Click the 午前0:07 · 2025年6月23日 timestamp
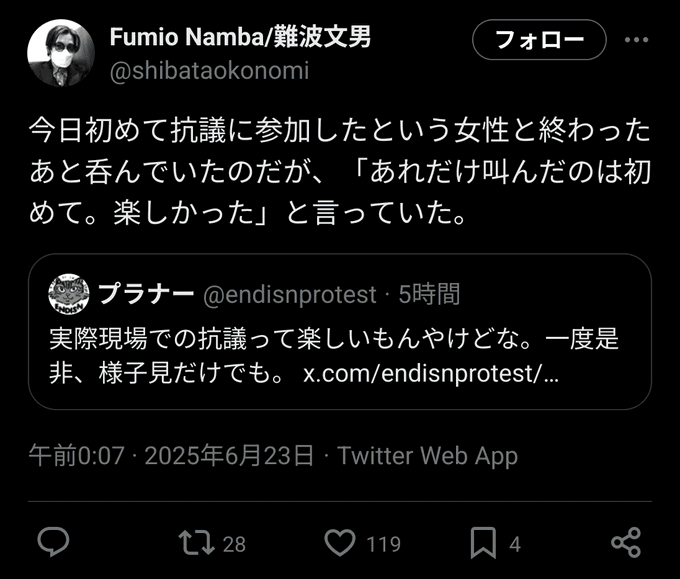 click(171, 456)
